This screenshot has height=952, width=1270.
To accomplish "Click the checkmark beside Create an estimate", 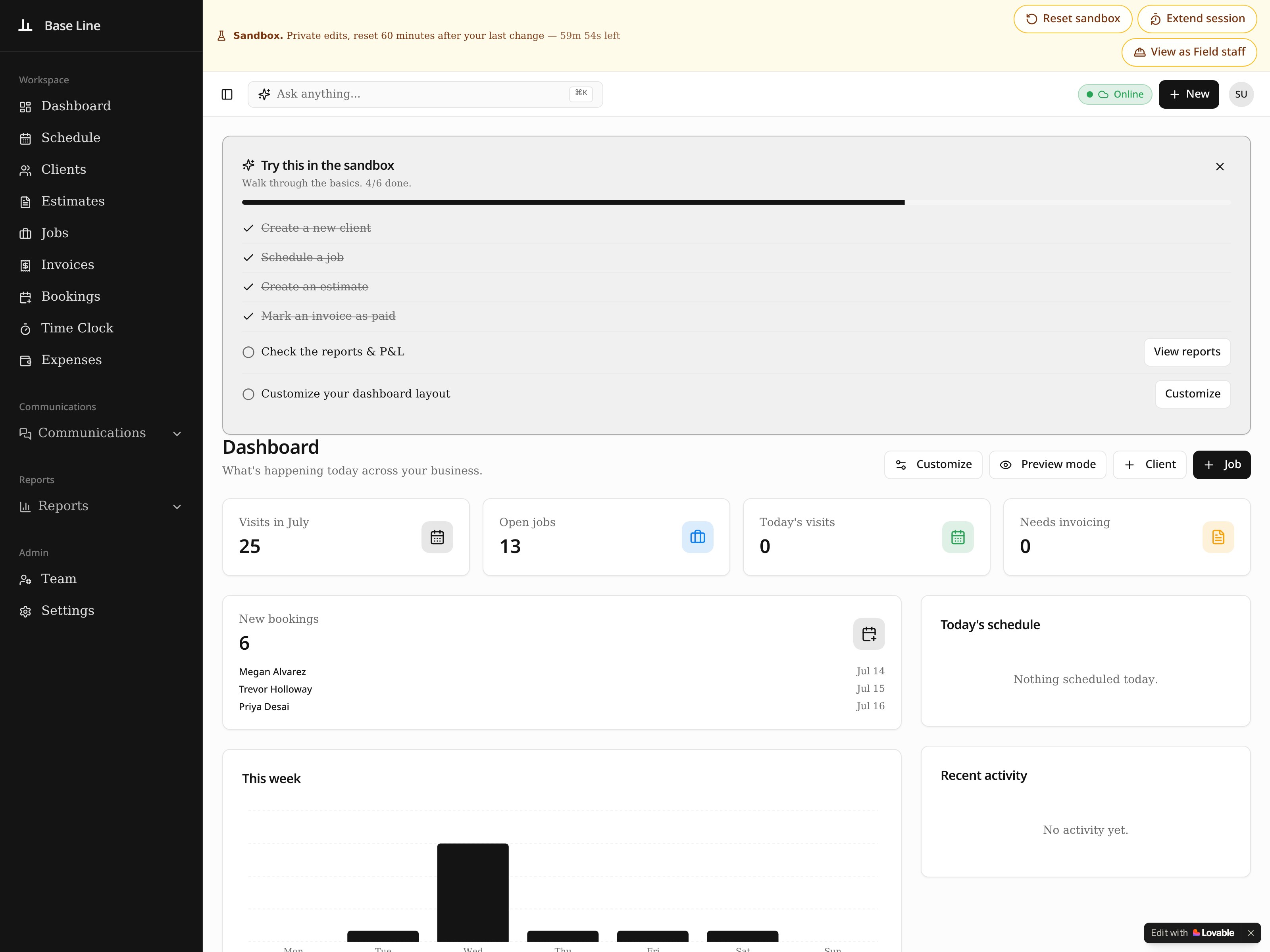I will tap(248, 287).
